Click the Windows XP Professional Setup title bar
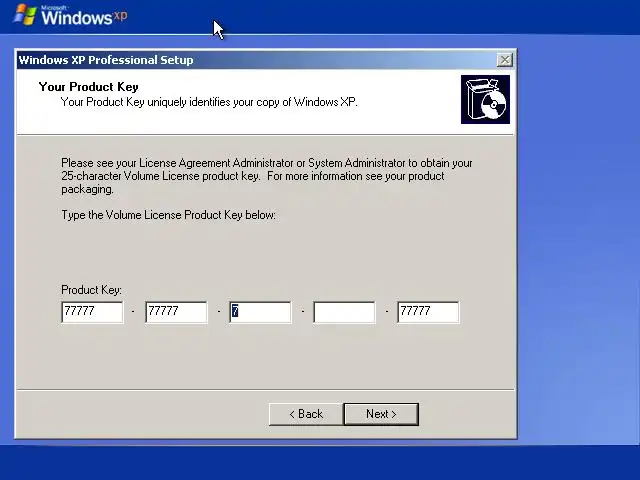The height and width of the screenshot is (480, 640). tap(265, 60)
